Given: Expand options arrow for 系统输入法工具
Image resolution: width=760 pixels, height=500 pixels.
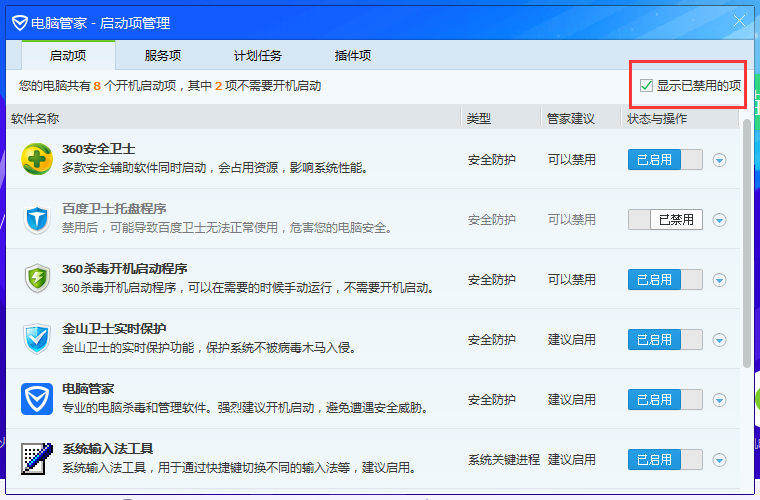Looking at the screenshot, I should point(719,460).
